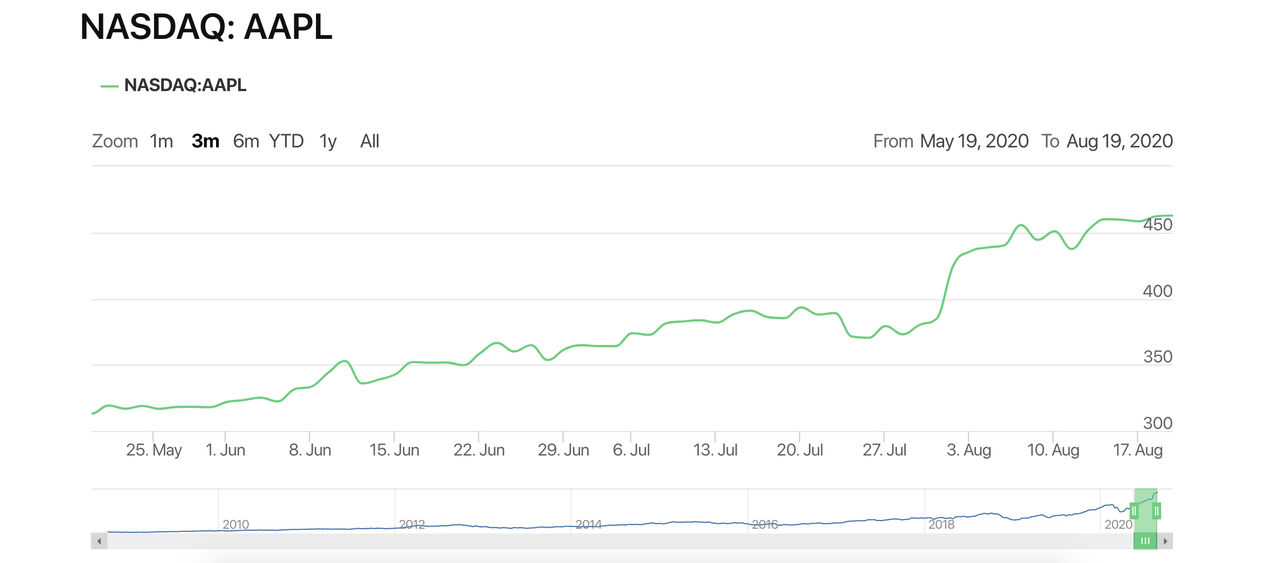The height and width of the screenshot is (563, 1280).
Task: Click the 10. Aug axis label
Action: 1053,450
